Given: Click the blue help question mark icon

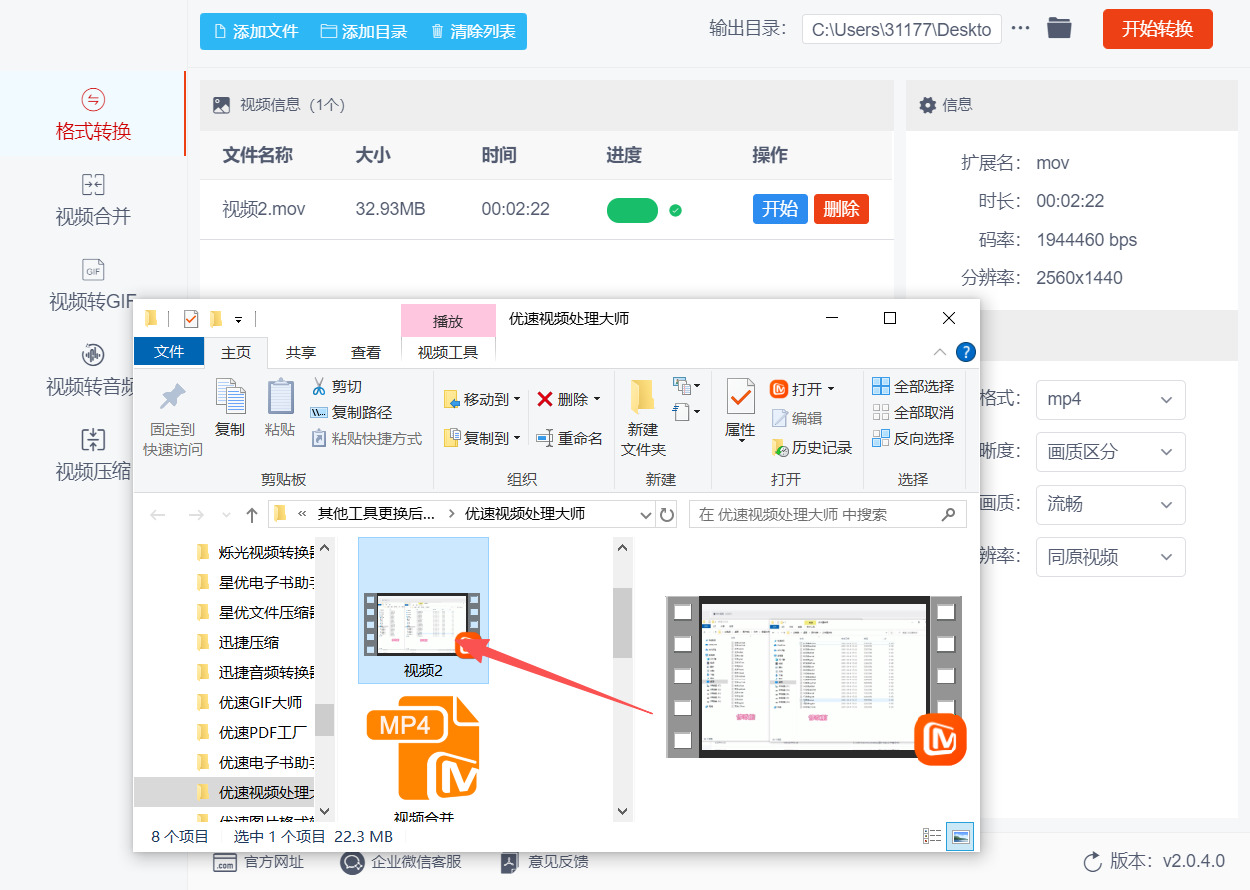Looking at the screenshot, I should tap(965, 352).
